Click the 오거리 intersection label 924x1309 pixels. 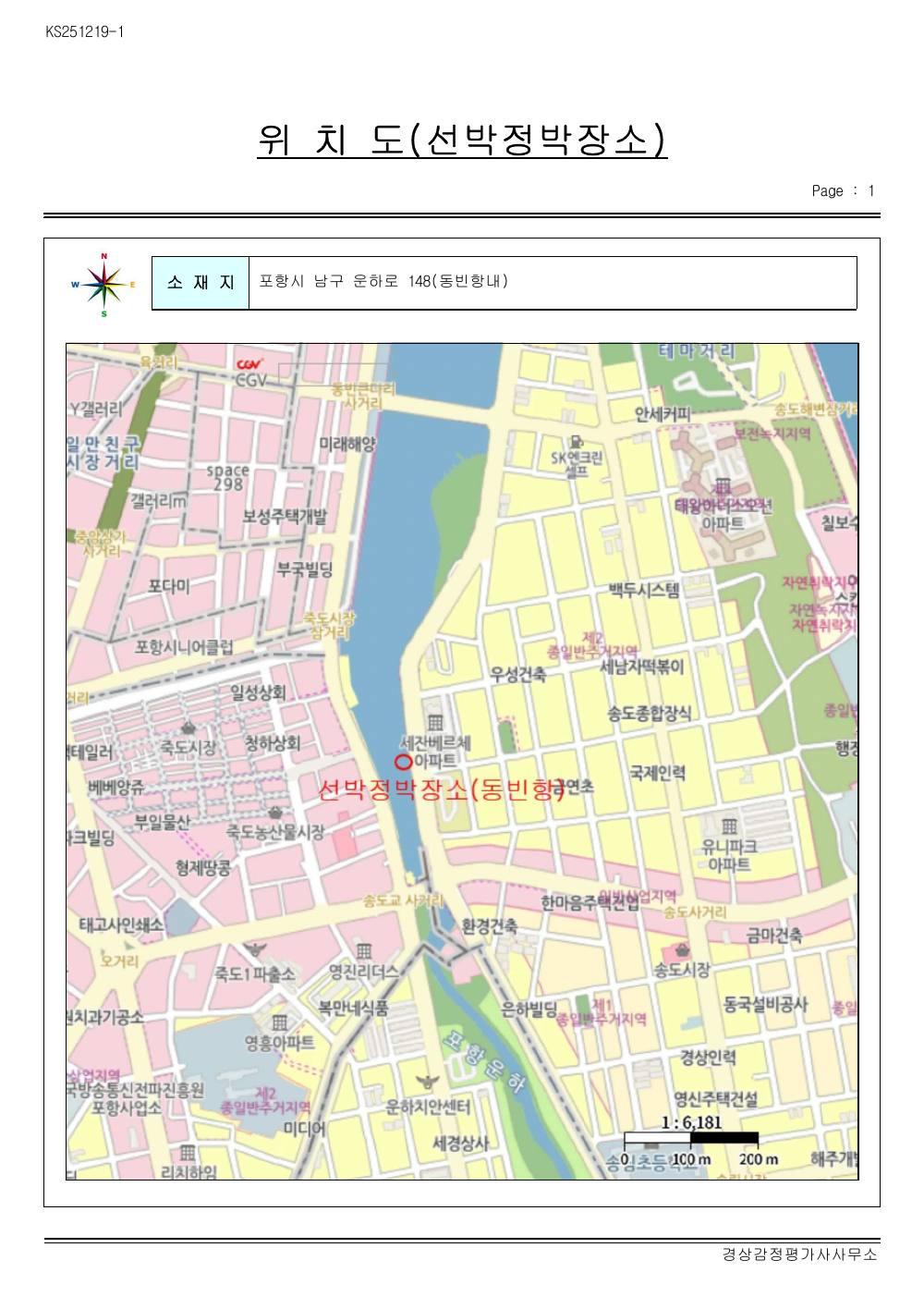tap(119, 961)
